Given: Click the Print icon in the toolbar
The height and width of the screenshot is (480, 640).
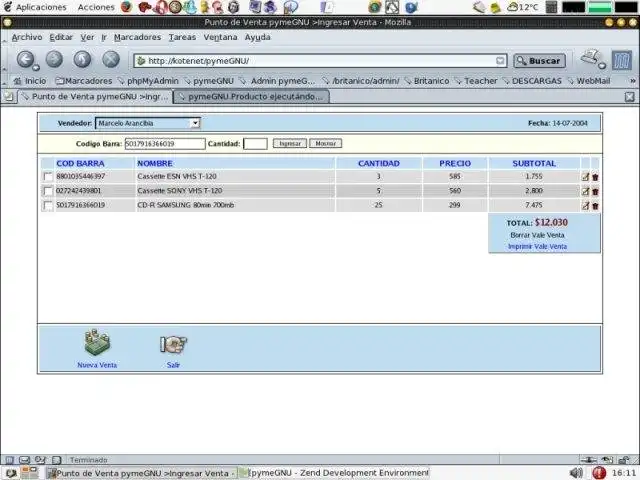Looking at the screenshot, I should point(592,58).
